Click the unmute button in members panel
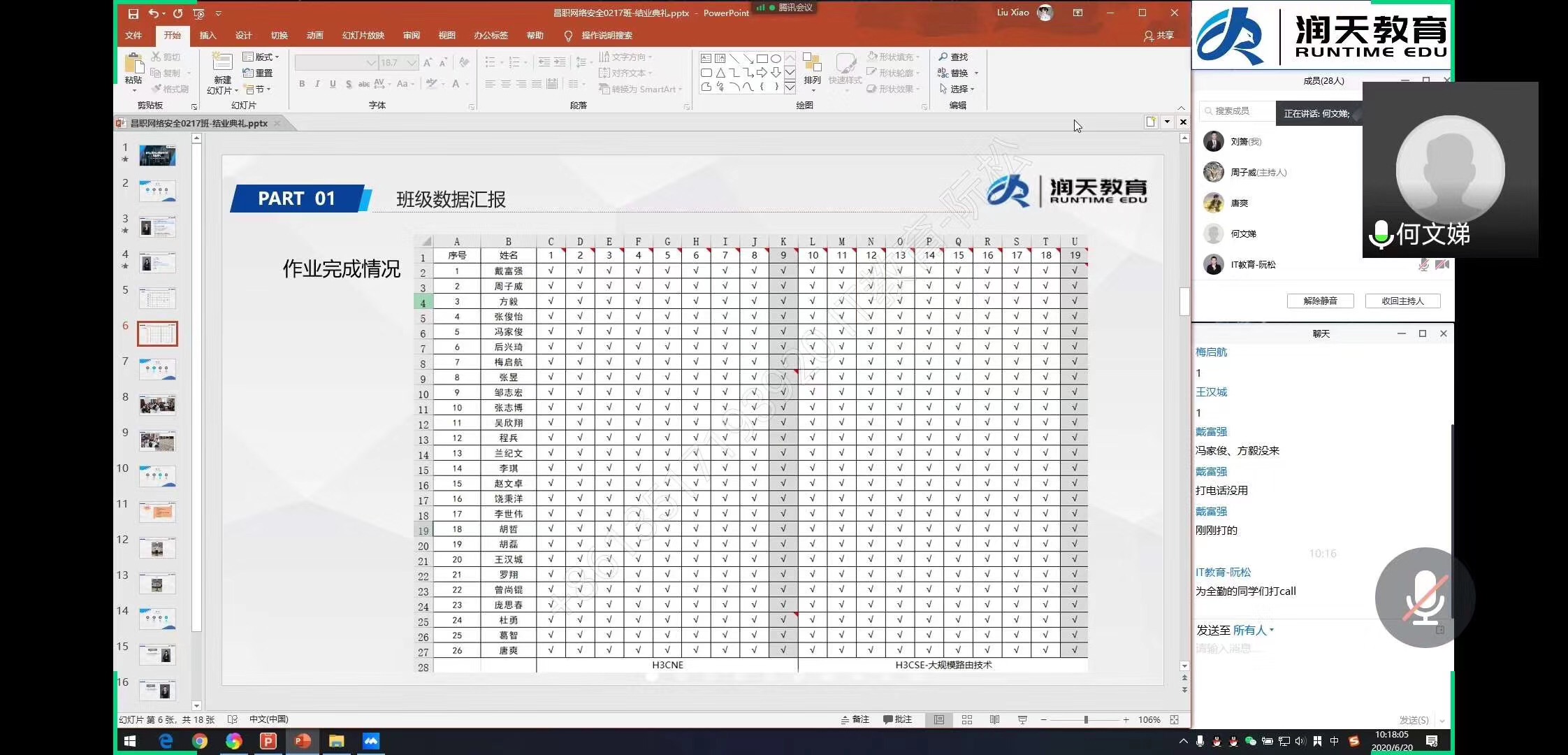 [x=1320, y=301]
